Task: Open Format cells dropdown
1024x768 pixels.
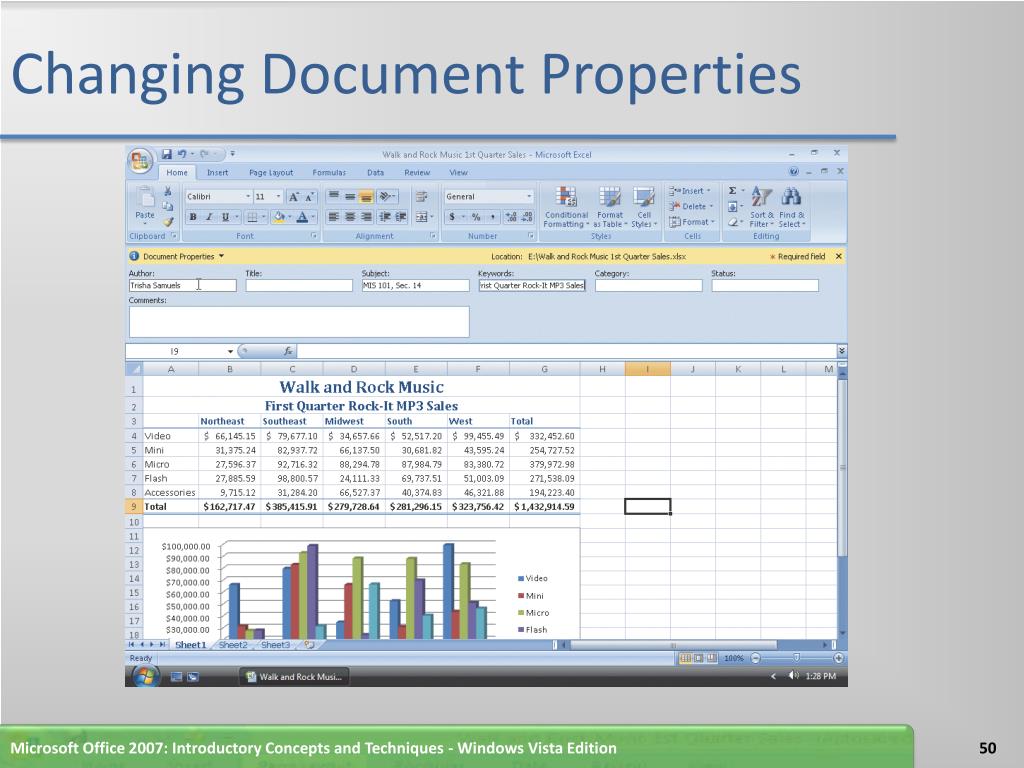Action: [x=692, y=222]
